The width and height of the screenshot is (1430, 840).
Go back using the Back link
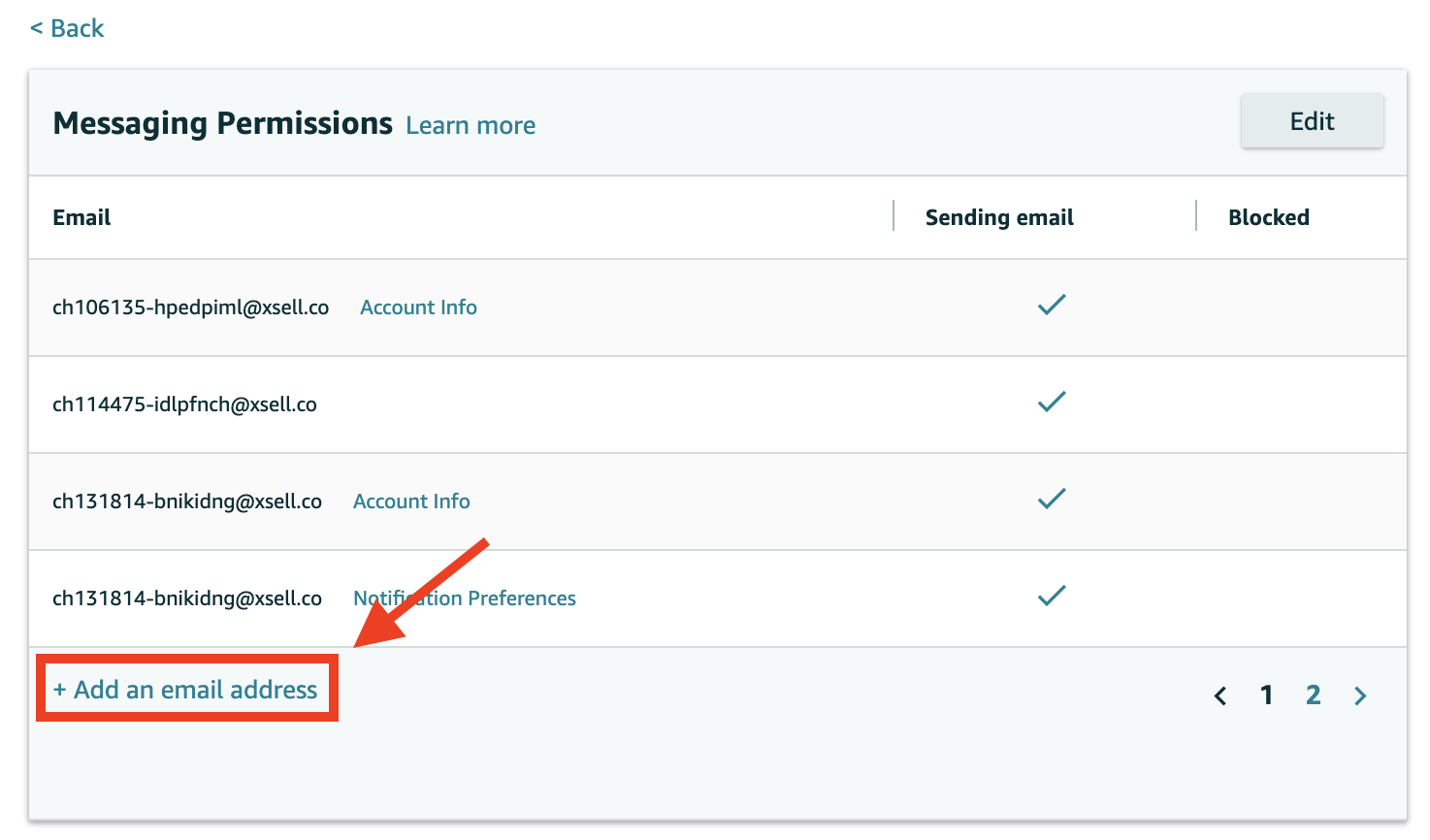(67, 28)
